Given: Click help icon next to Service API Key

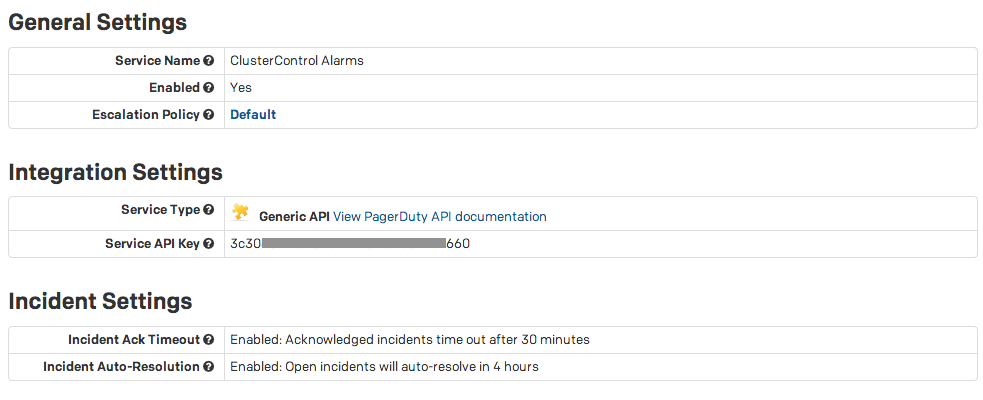Looking at the screenshot, I should (x=208, y=244).
